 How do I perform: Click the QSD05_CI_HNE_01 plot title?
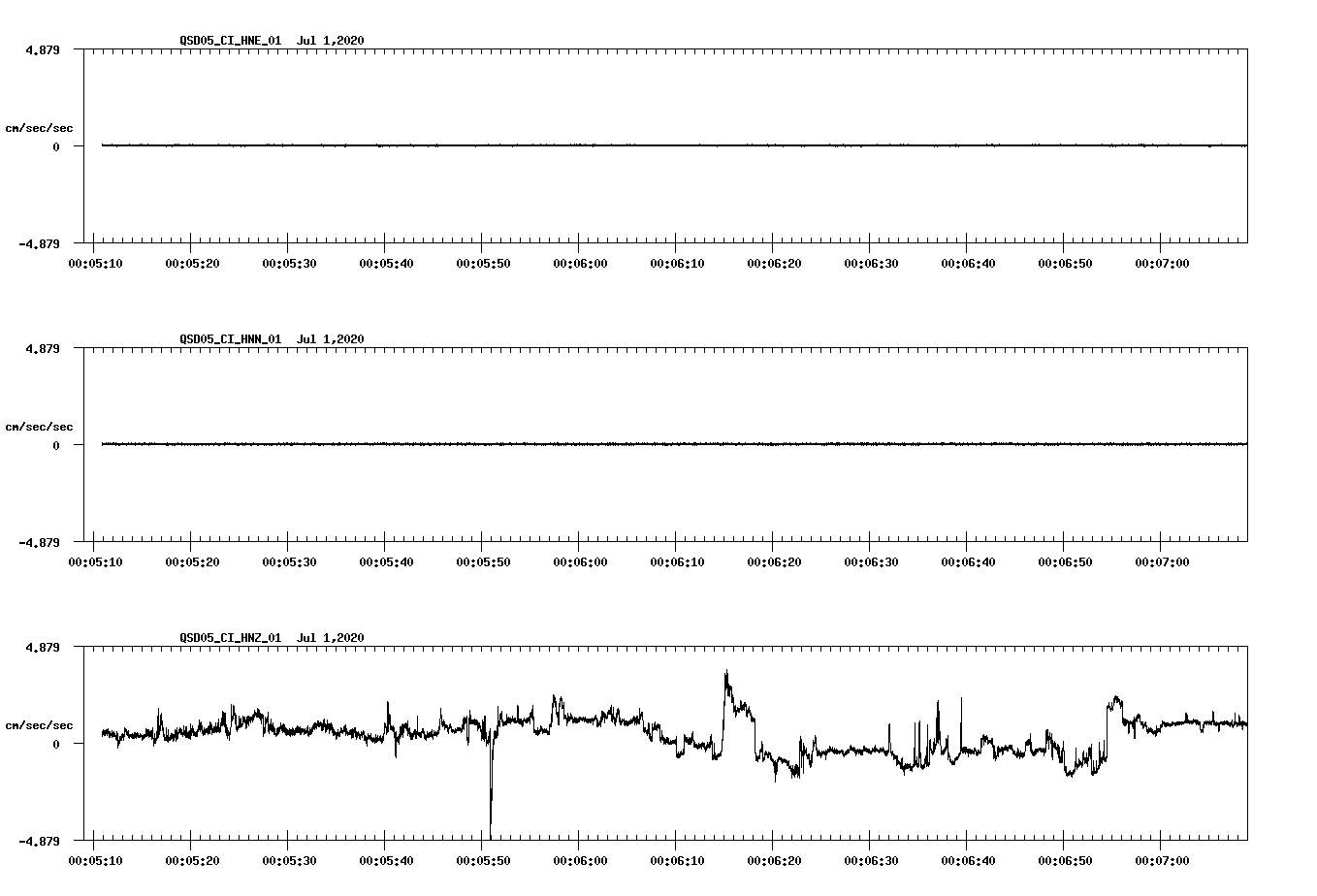231,40
